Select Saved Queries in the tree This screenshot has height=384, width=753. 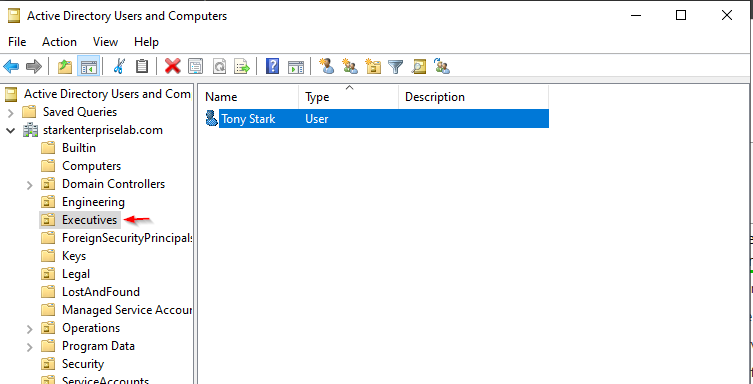[x=80, y=112]
